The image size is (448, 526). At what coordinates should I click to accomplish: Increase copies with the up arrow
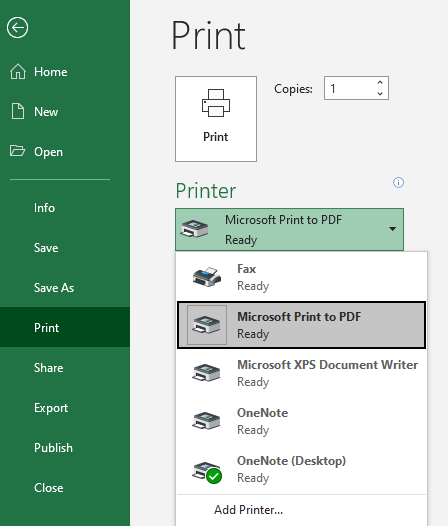pyautogui.click(x=380, y=82)
